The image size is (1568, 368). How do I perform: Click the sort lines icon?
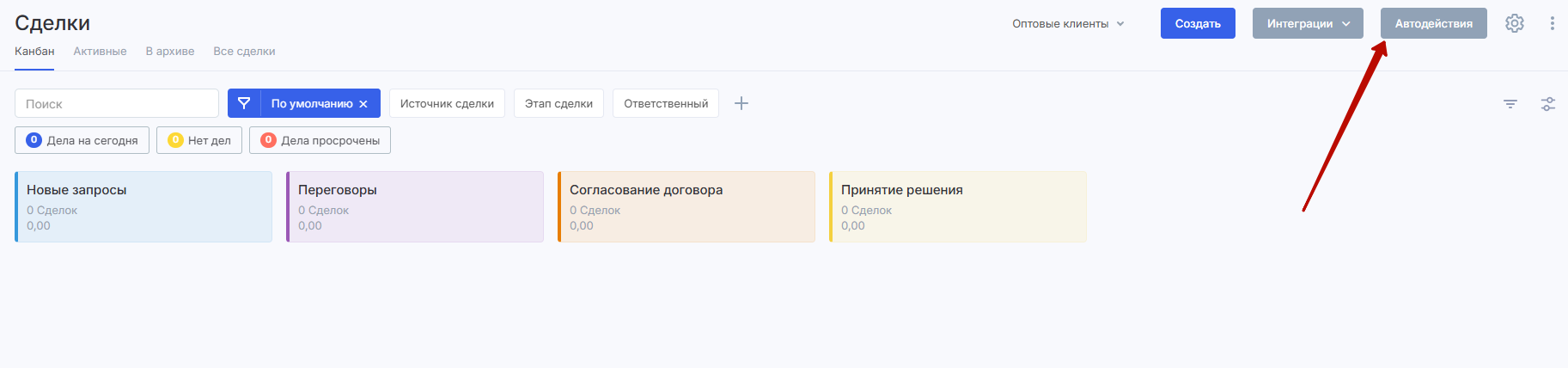(x=1510, y=104)
